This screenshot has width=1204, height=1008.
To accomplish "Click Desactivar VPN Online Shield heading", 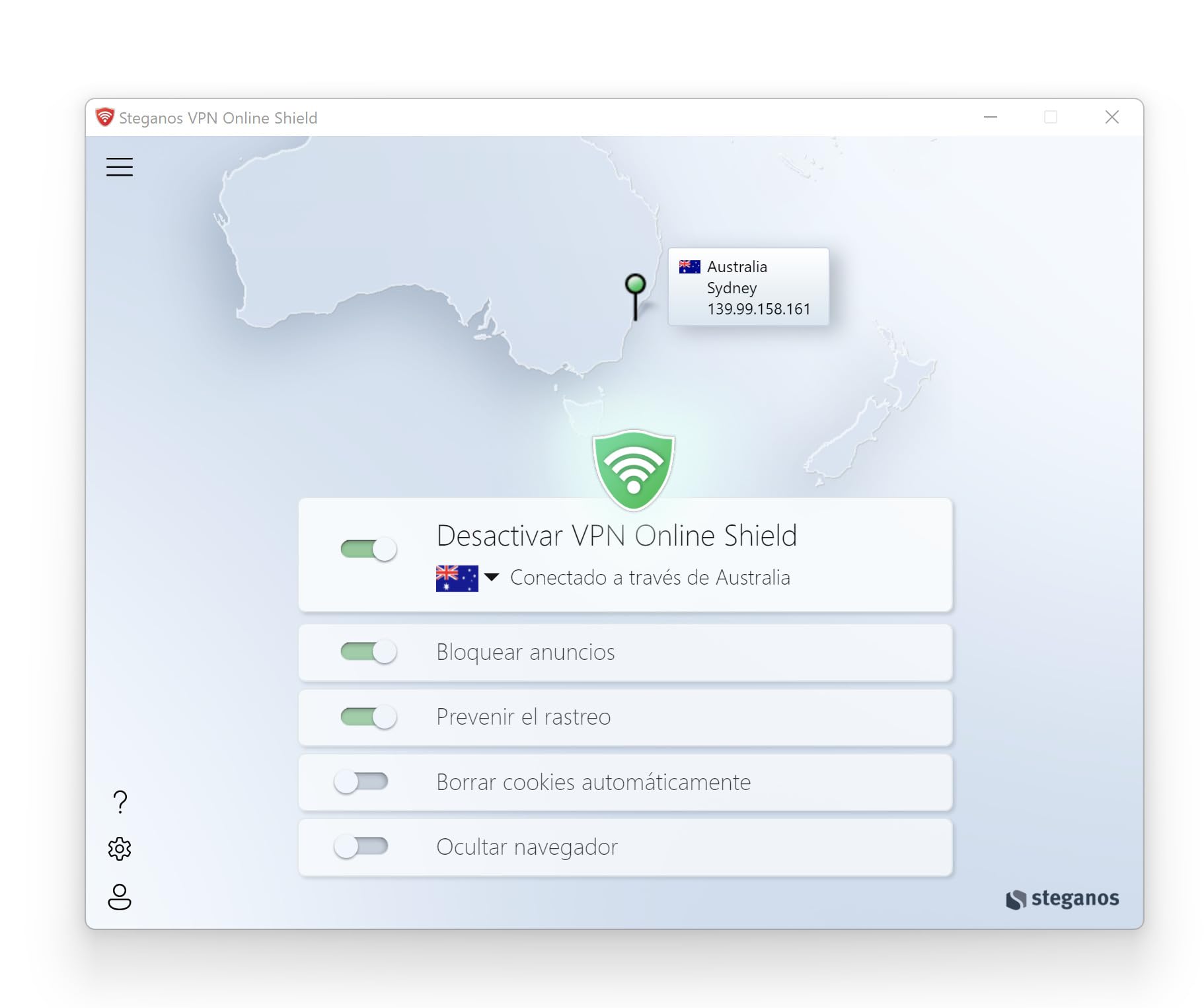I will 617,536.
